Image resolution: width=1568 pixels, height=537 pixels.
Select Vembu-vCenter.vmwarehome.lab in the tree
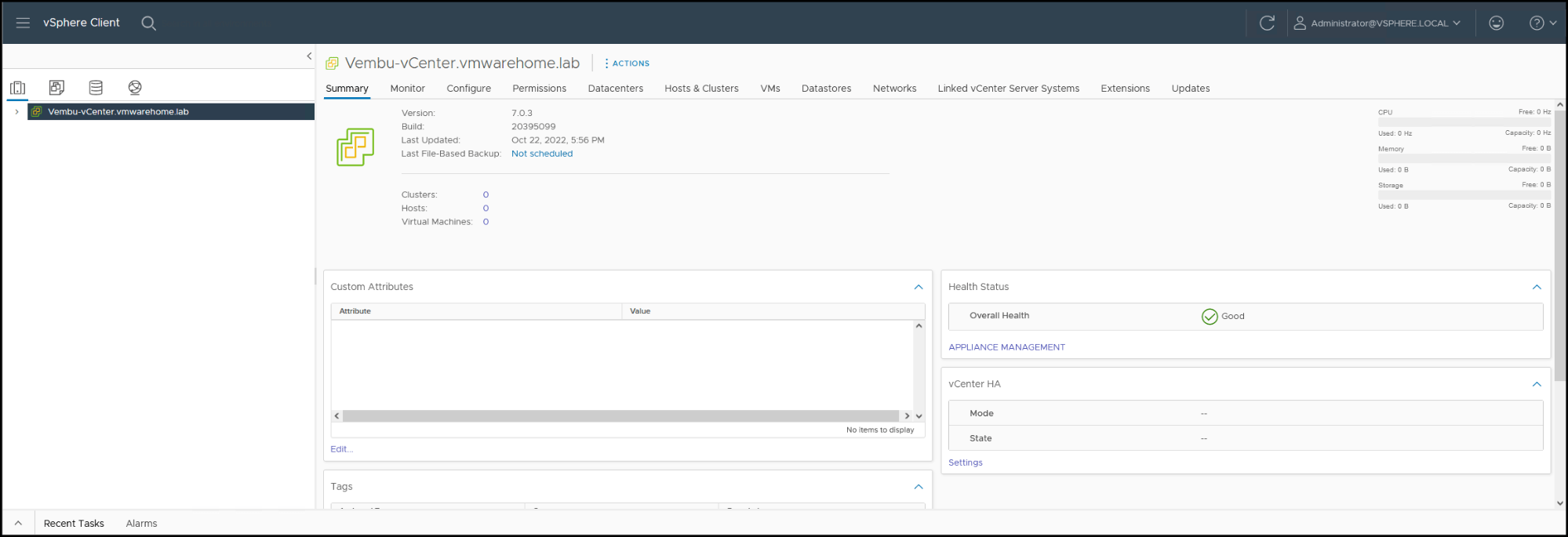(118, 111)
